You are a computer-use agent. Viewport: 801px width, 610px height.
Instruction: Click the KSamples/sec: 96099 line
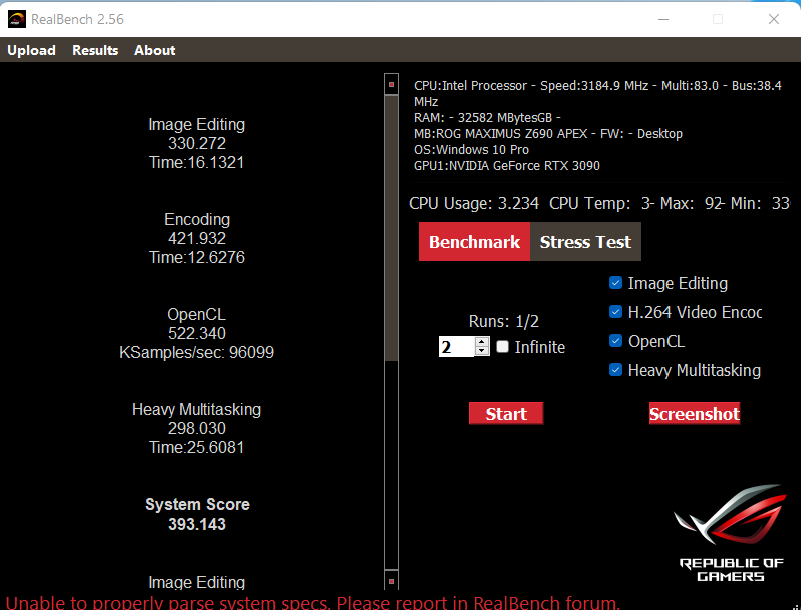click(x=197, y=352)
